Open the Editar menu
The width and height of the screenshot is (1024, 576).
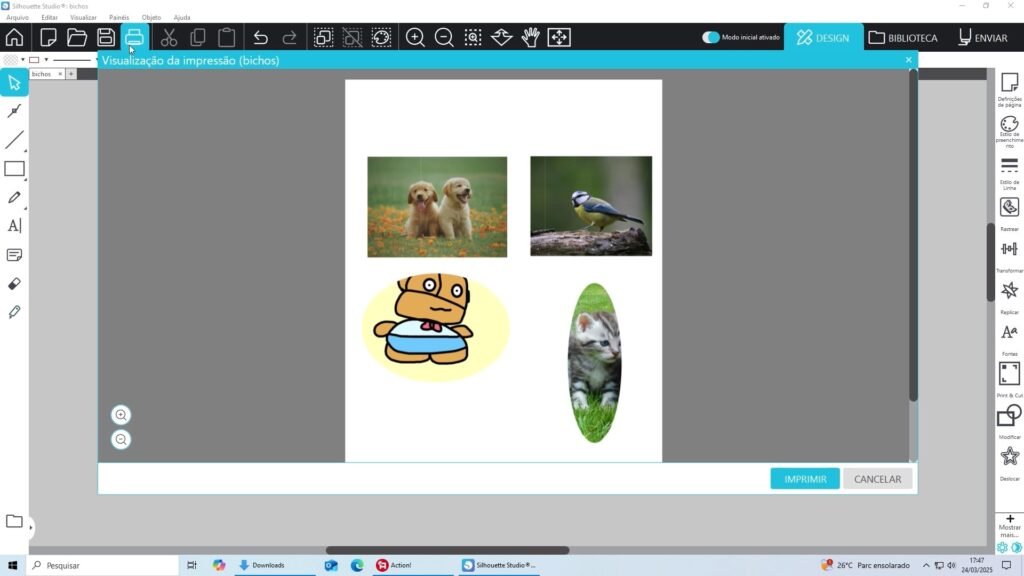click(50, 18)
